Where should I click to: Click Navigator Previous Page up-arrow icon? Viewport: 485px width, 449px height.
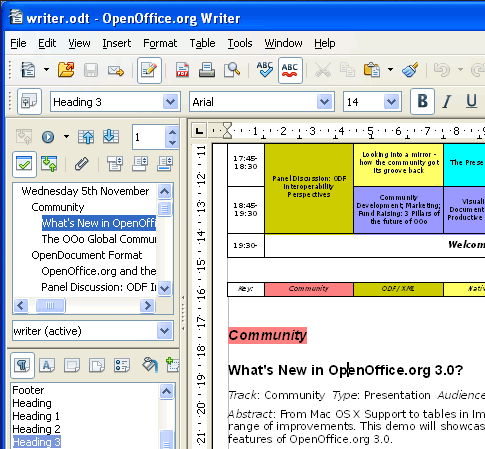[86, 137]
